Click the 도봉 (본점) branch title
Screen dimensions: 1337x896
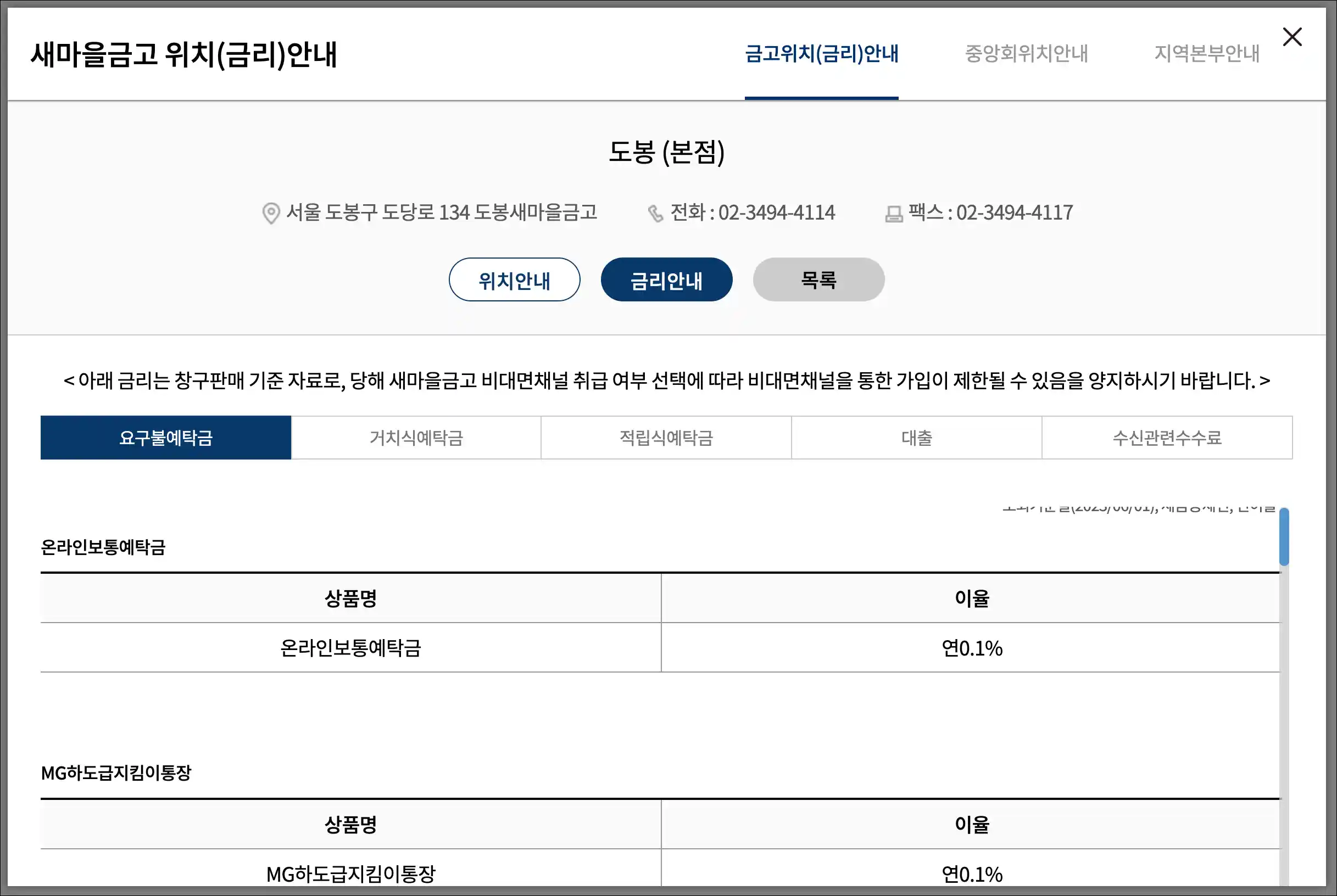[x=666, y=152]
